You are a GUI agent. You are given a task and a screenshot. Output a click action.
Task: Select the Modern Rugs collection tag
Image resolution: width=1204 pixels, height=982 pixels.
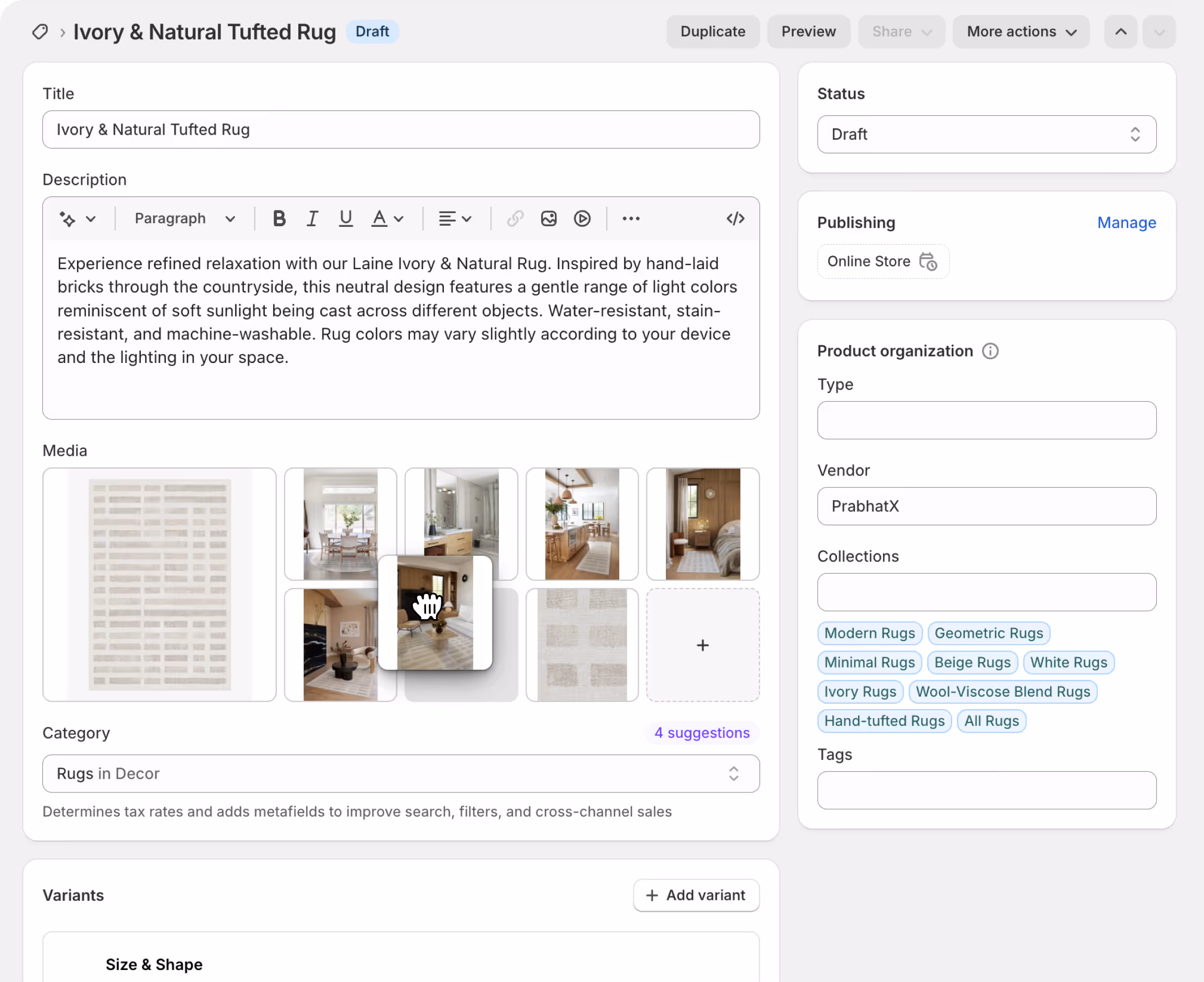point(869,633)
